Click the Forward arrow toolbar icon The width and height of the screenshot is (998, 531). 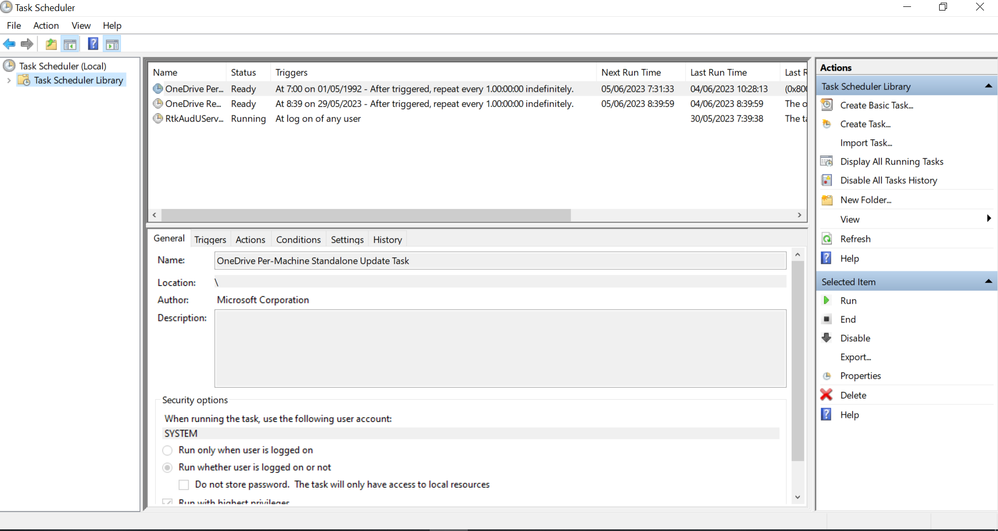pos(27,44)
